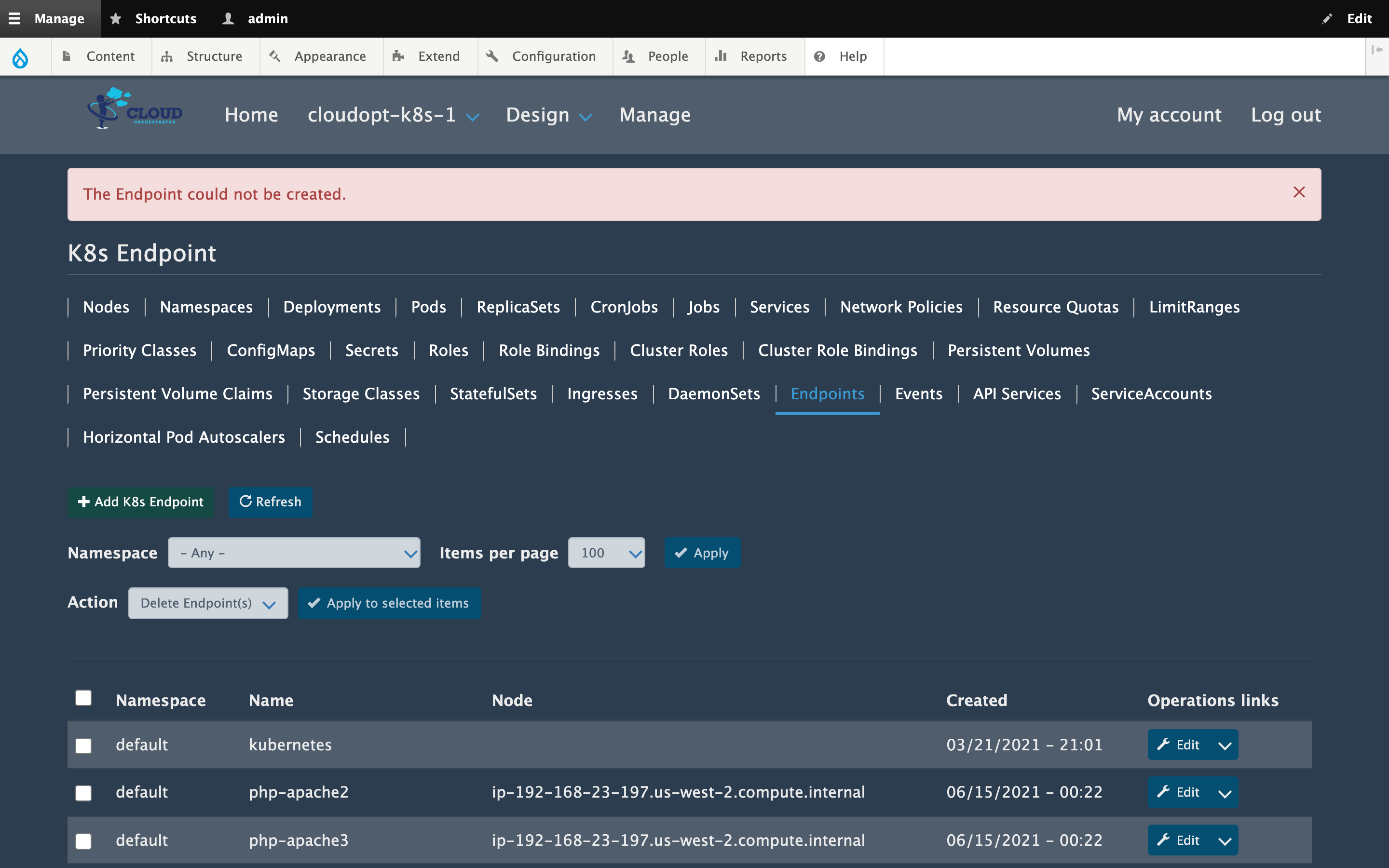Open the admin user account icon
Image resolution: width=1389 pixels, height=868 pixels.
pyautogui.click(x=228, y=18)
